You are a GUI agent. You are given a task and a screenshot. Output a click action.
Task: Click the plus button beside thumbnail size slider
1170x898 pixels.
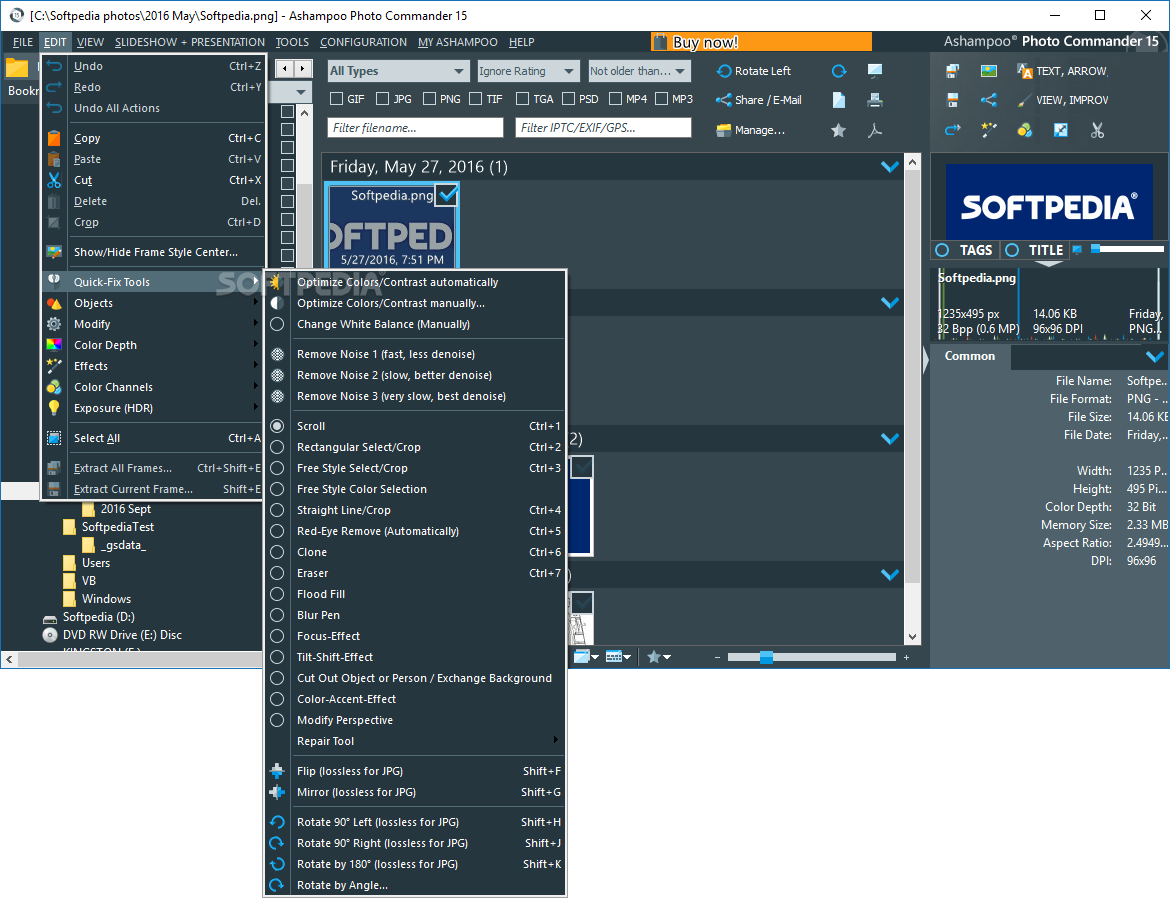tap(907, 658)
